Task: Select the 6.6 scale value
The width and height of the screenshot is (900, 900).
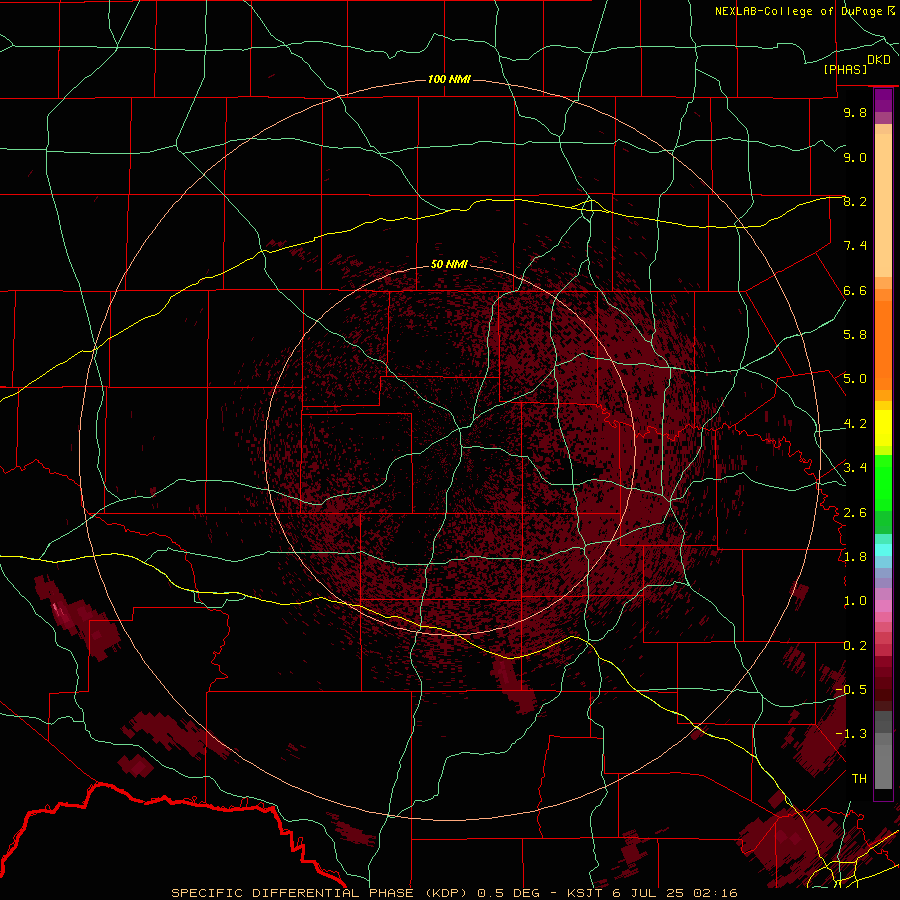Action: tap(855, 290)
